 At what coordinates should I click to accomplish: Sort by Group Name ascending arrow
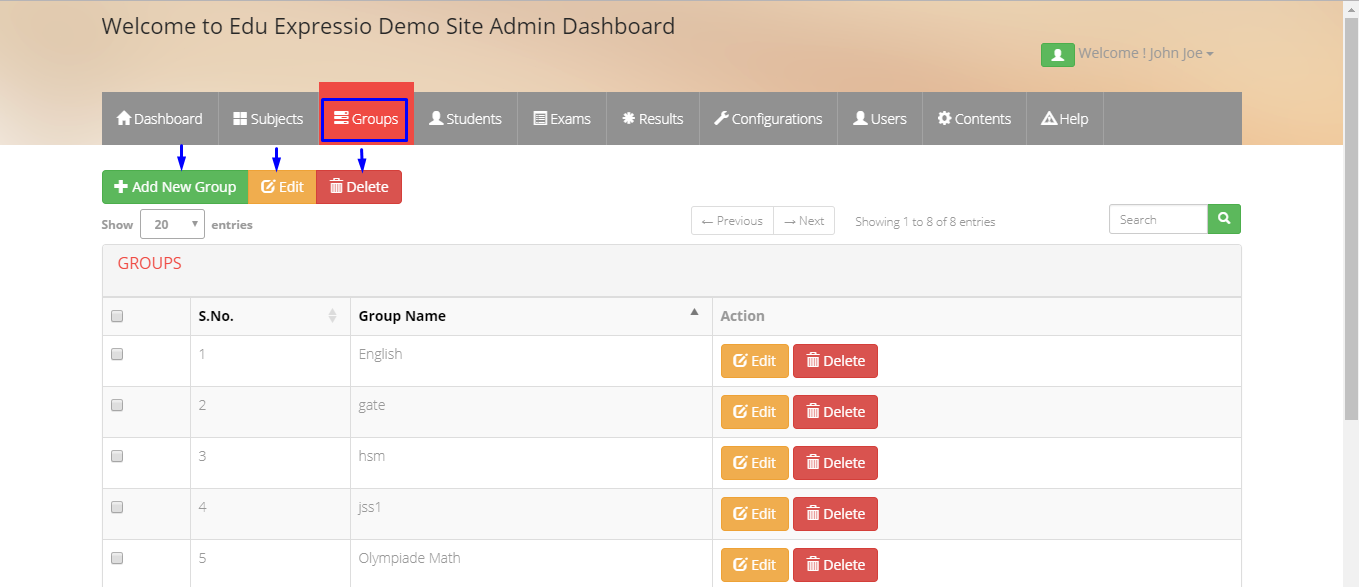pos(694,312)
